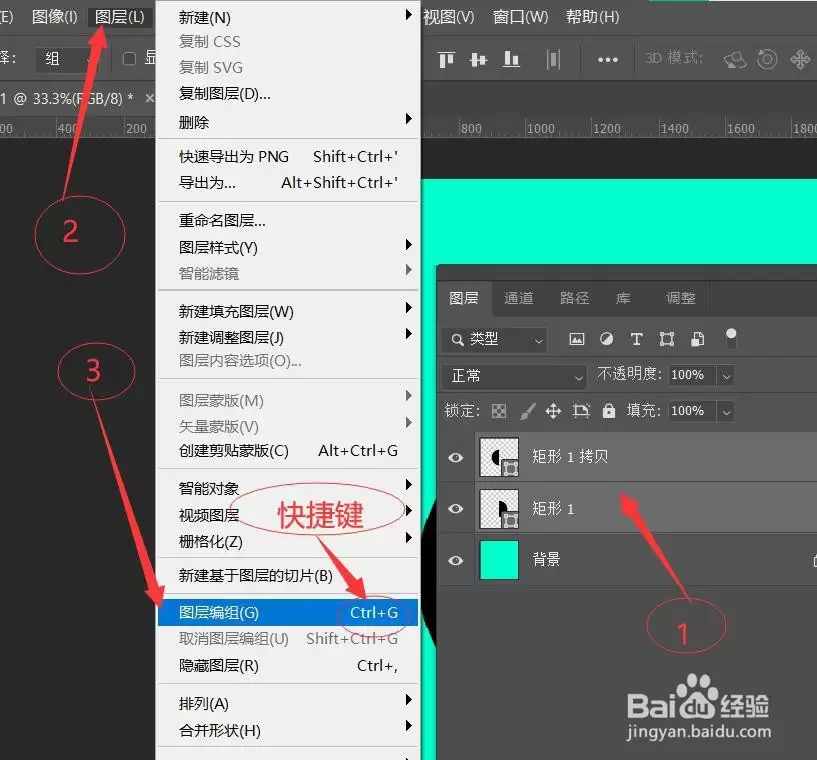The width and height of the screenshot is (817, 760).
Task: Toggle lock transparent pixels
Action: pyautogui.click(x=499, y=412)
